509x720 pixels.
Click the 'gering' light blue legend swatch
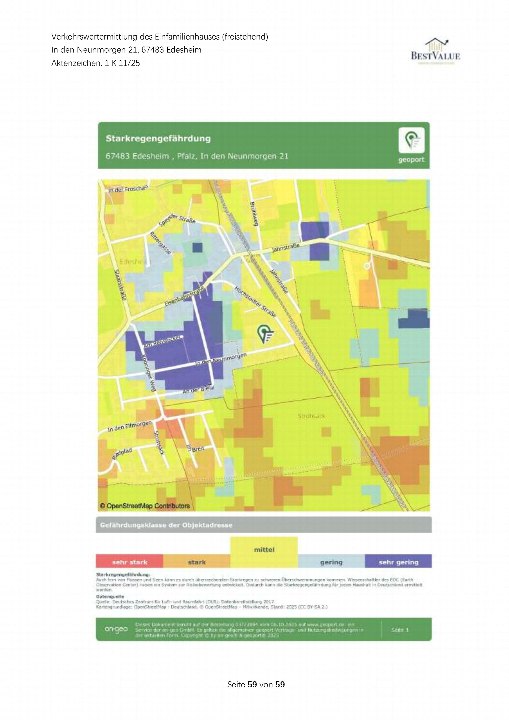[331, 562]
